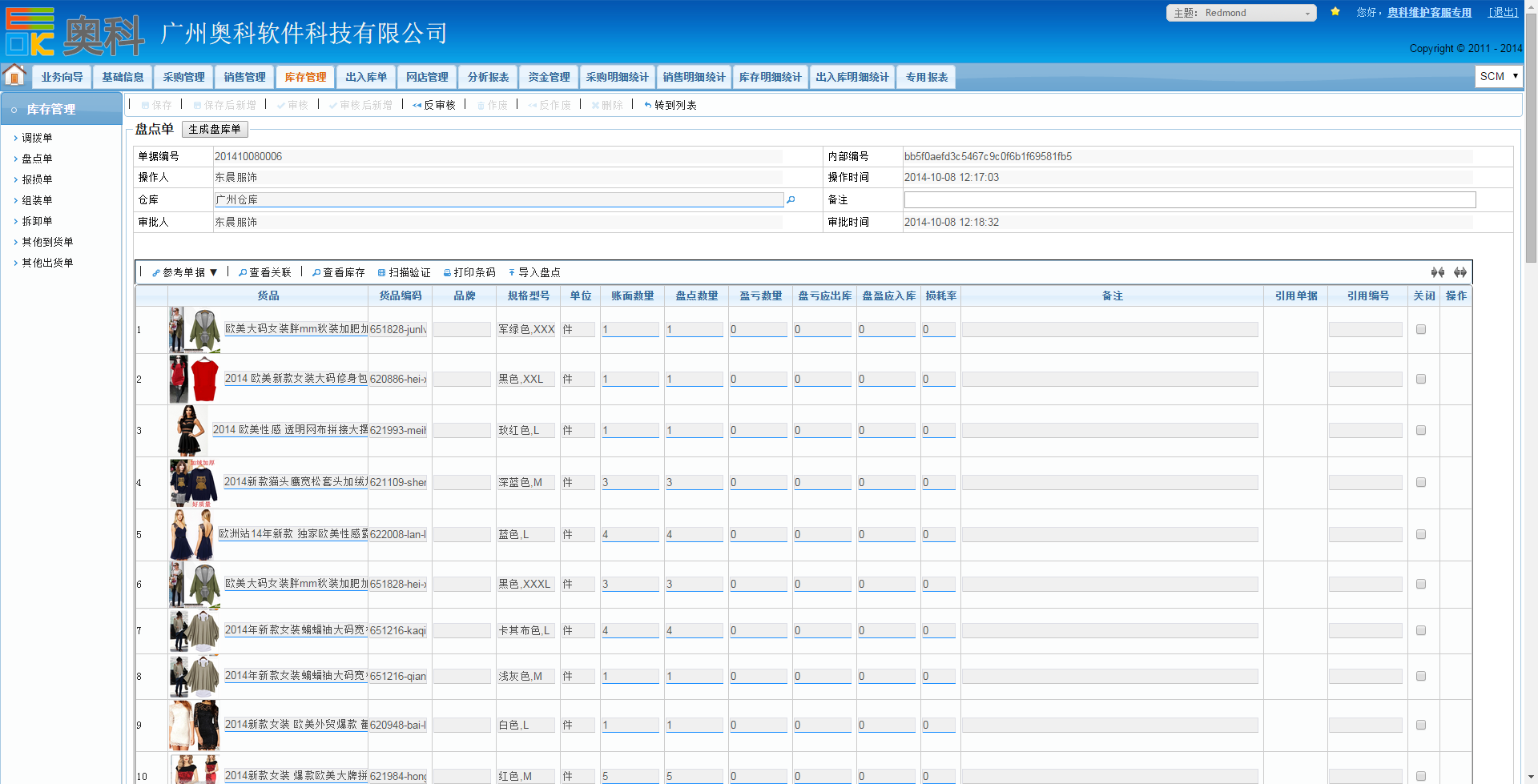Viewport: 1538px width, 784px height.
Task: Open 扫描验证 scan verification
Action: pos(405,273)
